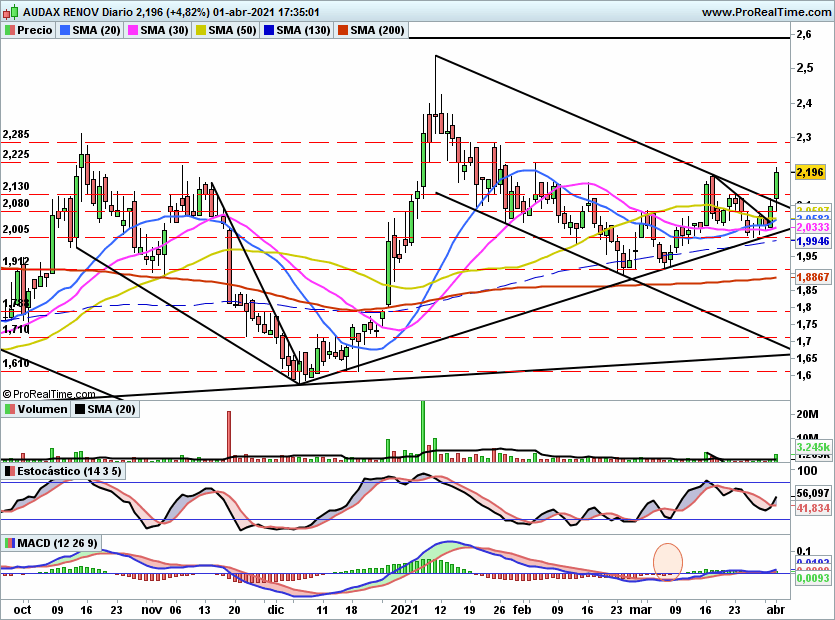The image size is (835, 620).
Task: Click the 2,5 price axis label
Action: point(805,68)
